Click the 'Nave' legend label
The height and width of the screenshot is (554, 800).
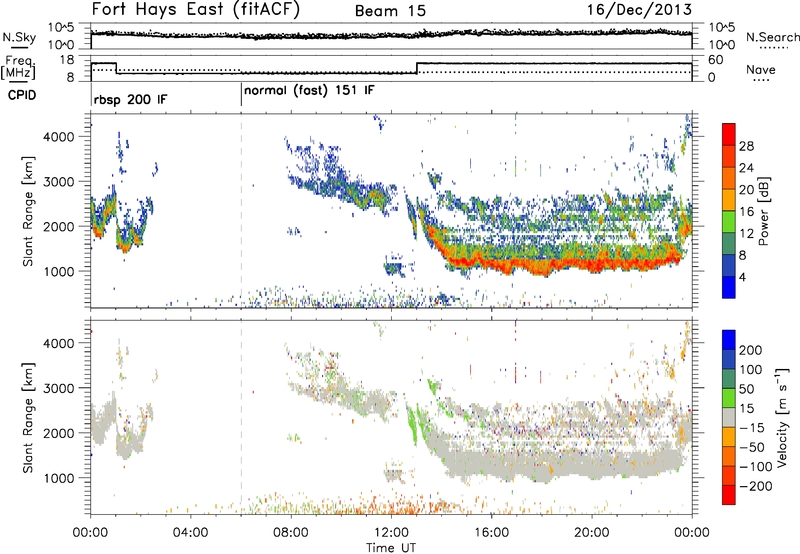pyautogui.click(x=761, y=69)
